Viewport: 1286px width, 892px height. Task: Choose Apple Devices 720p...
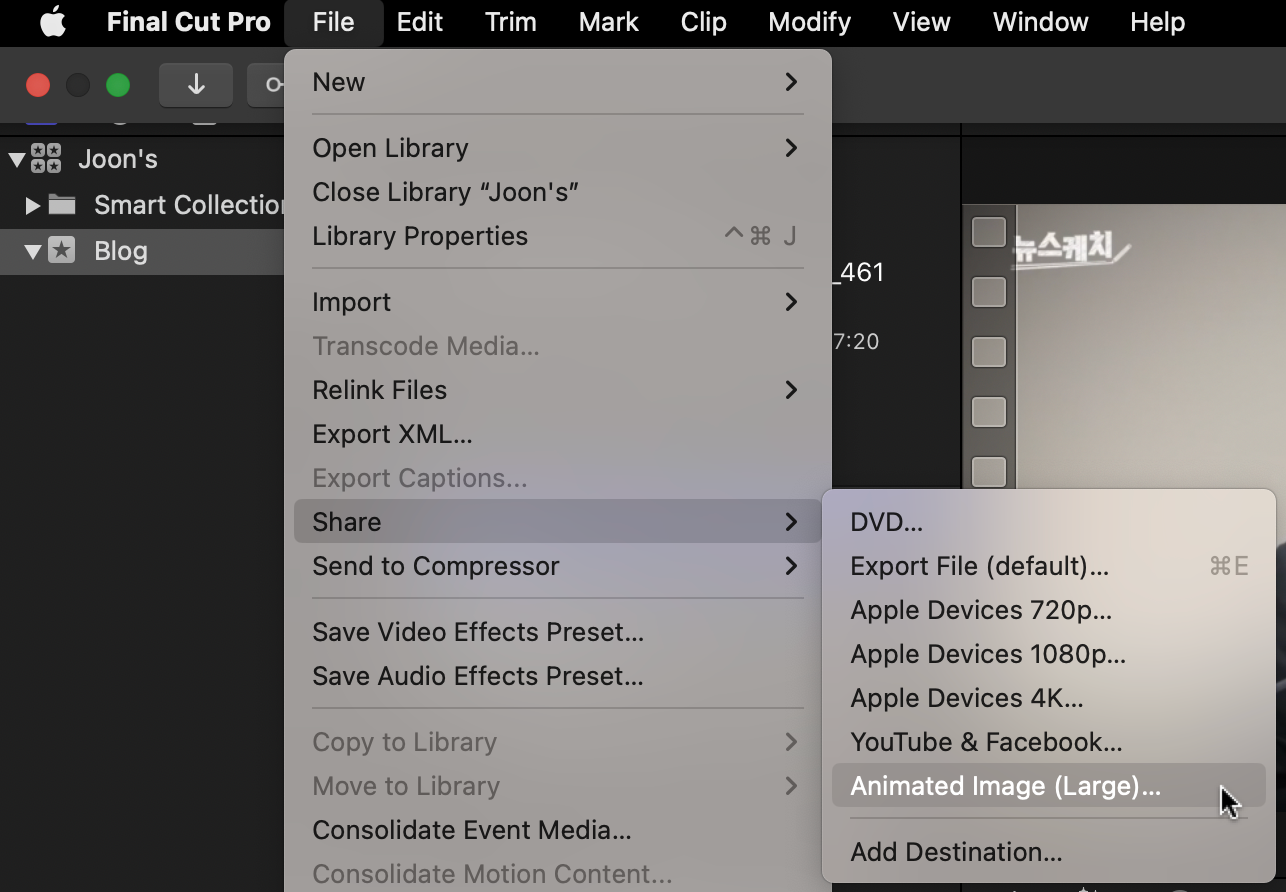point(1049,610)
